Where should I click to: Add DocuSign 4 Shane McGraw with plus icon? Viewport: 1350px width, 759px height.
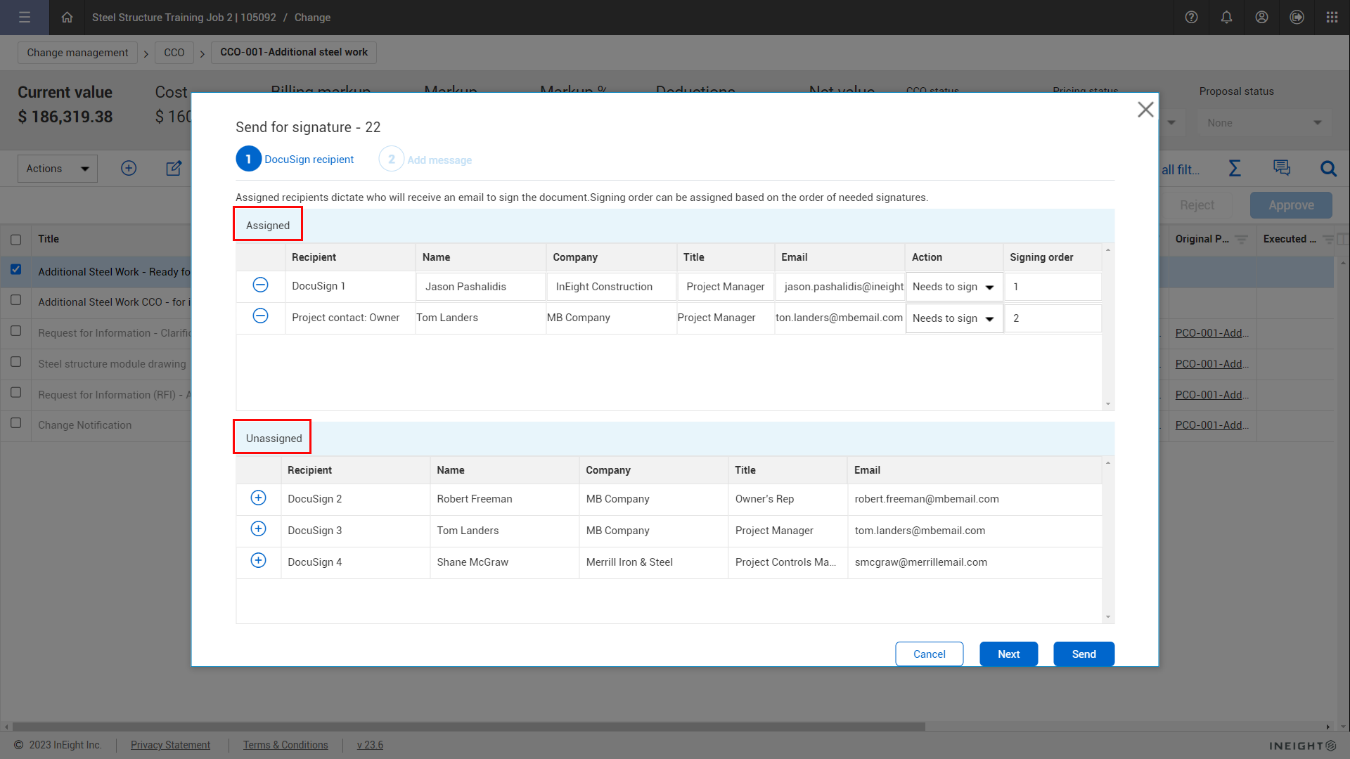pyautogui.click(x=258, y=561)
